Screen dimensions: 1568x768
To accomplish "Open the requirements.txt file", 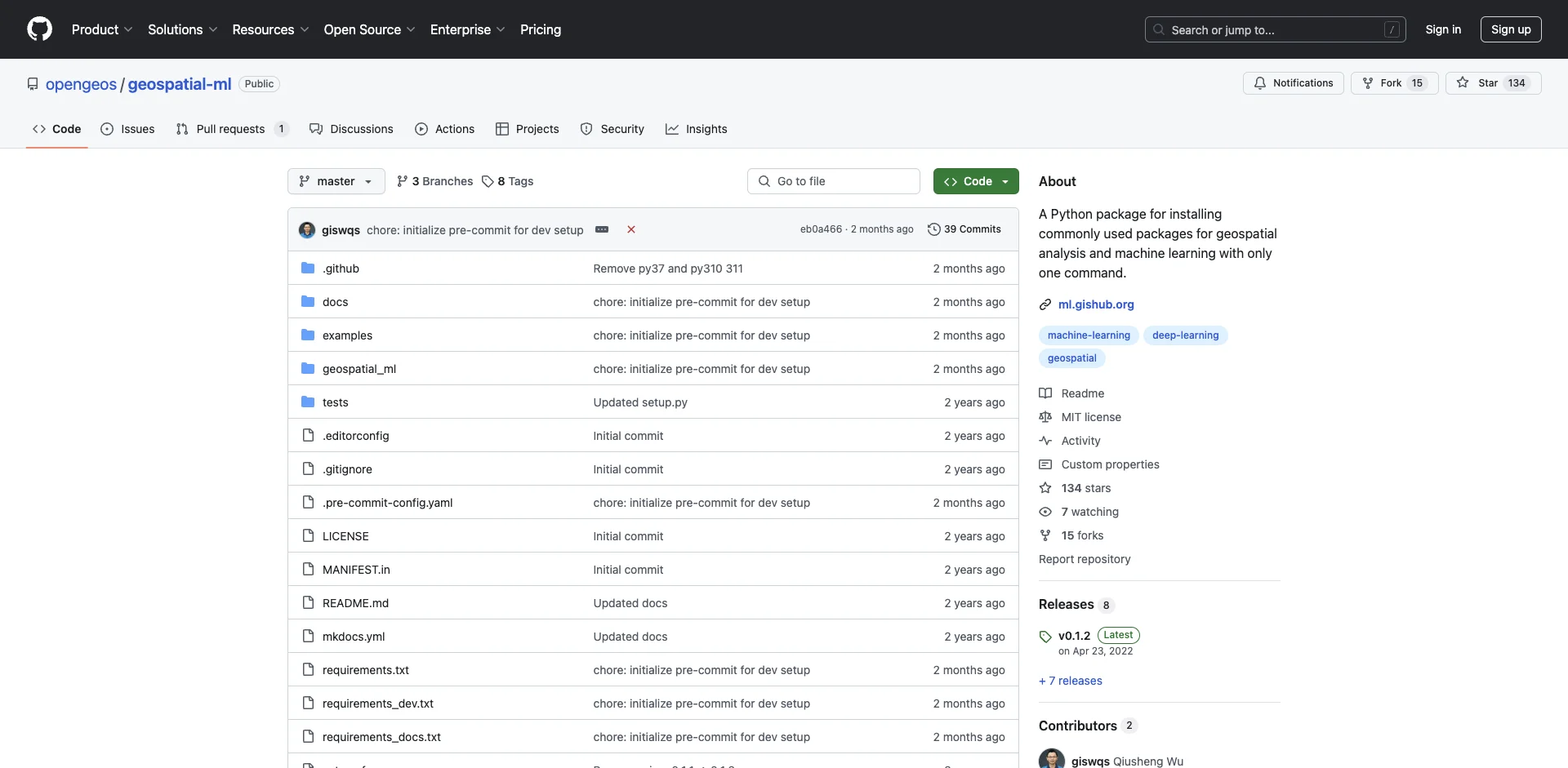I will (366, 670).
